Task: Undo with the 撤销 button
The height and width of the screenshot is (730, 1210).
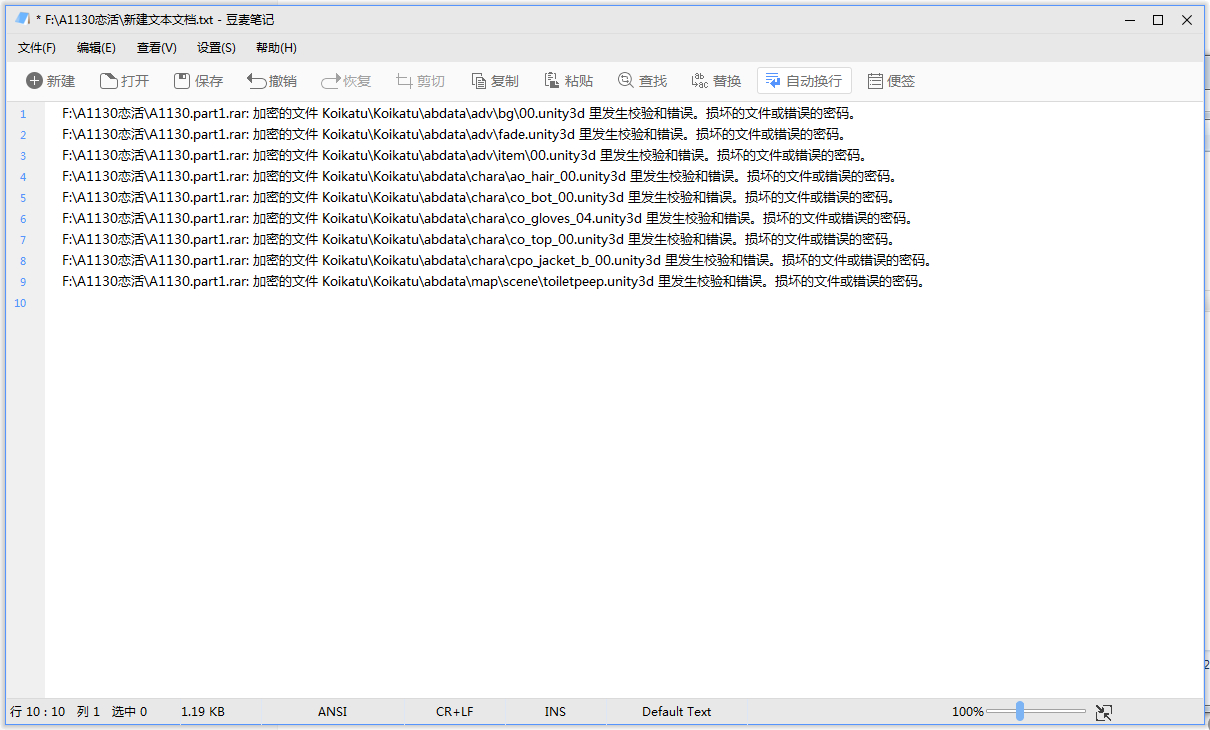Action: click(272, 81)
